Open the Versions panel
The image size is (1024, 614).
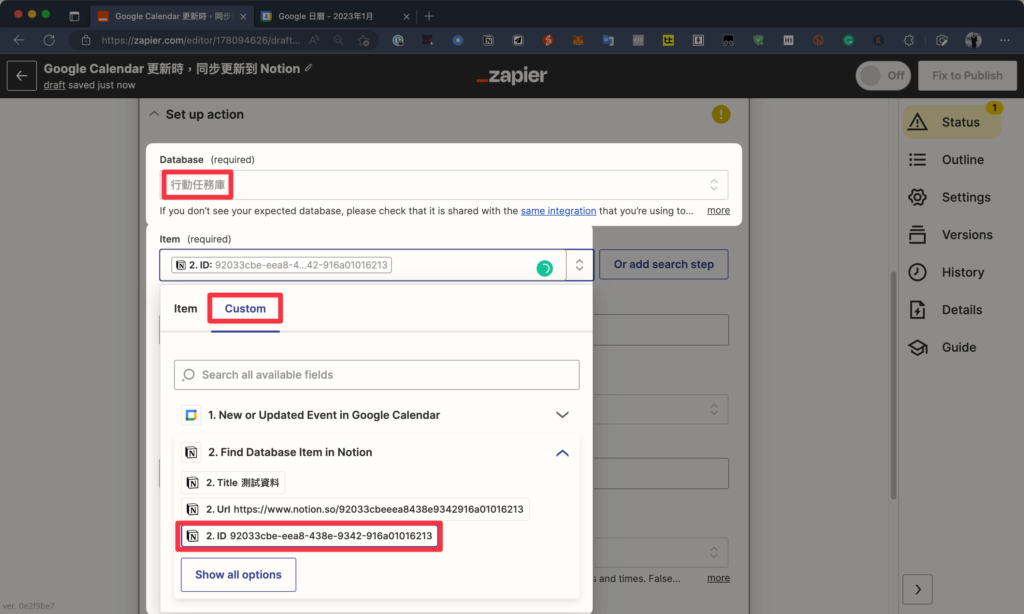click(951, 234)
